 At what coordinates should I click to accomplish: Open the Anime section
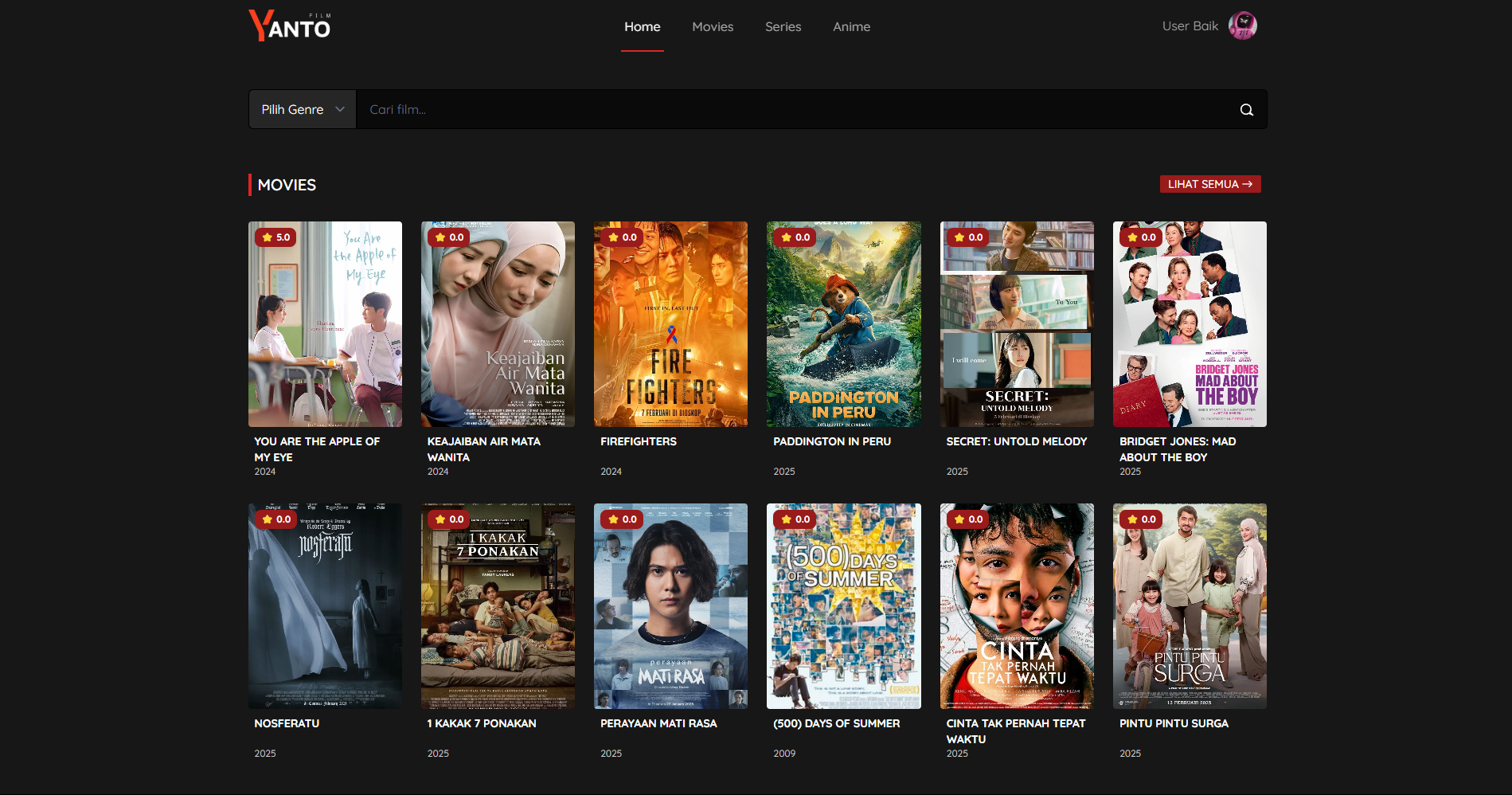coord(851,27)
